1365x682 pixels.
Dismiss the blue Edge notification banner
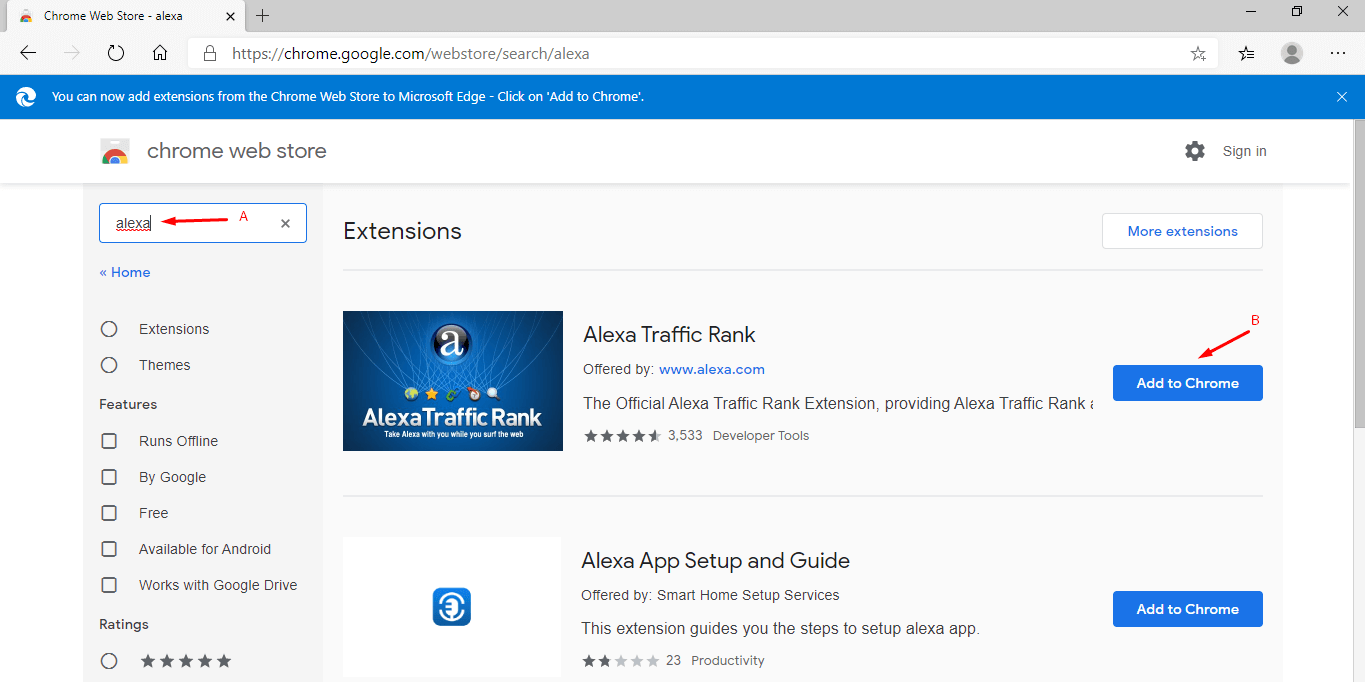click(1342, 97)
